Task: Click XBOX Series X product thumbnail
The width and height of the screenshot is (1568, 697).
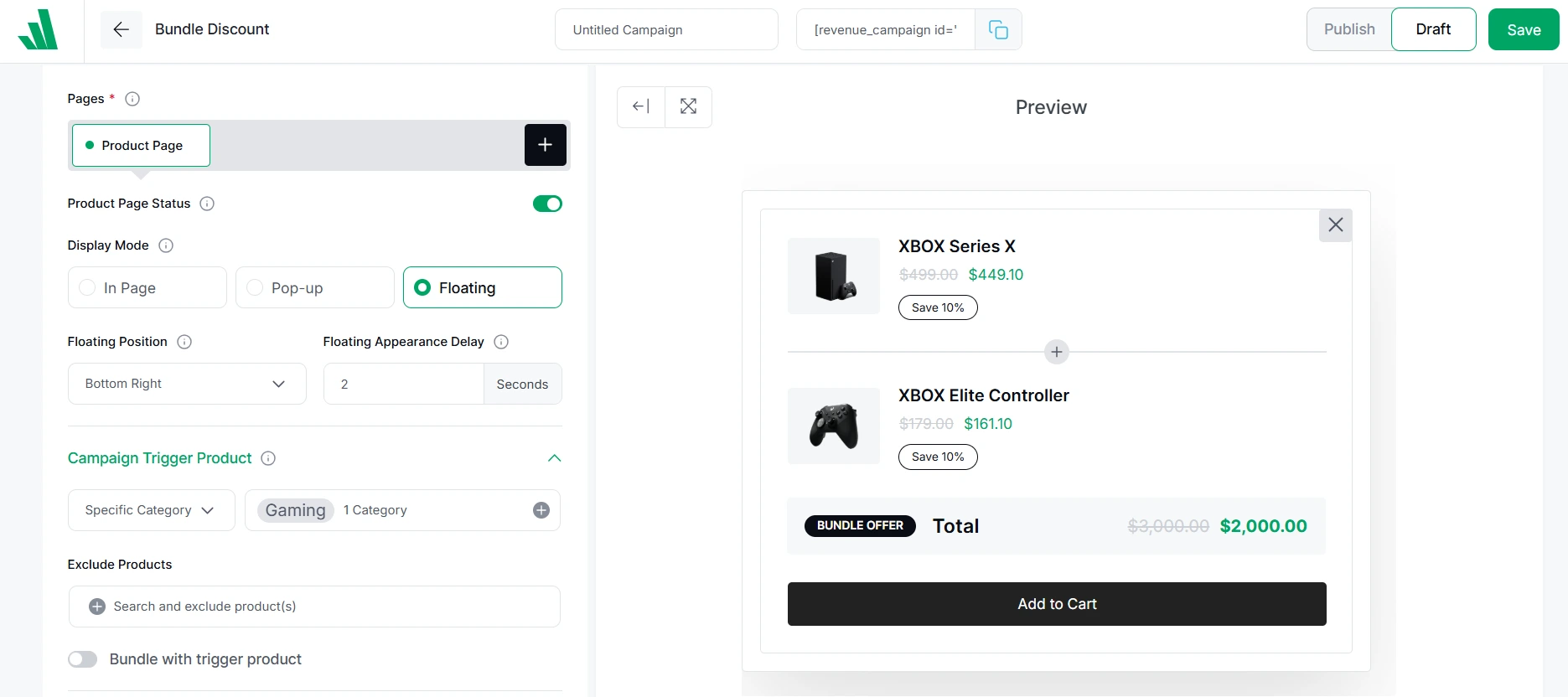Action: click(834, 276)
